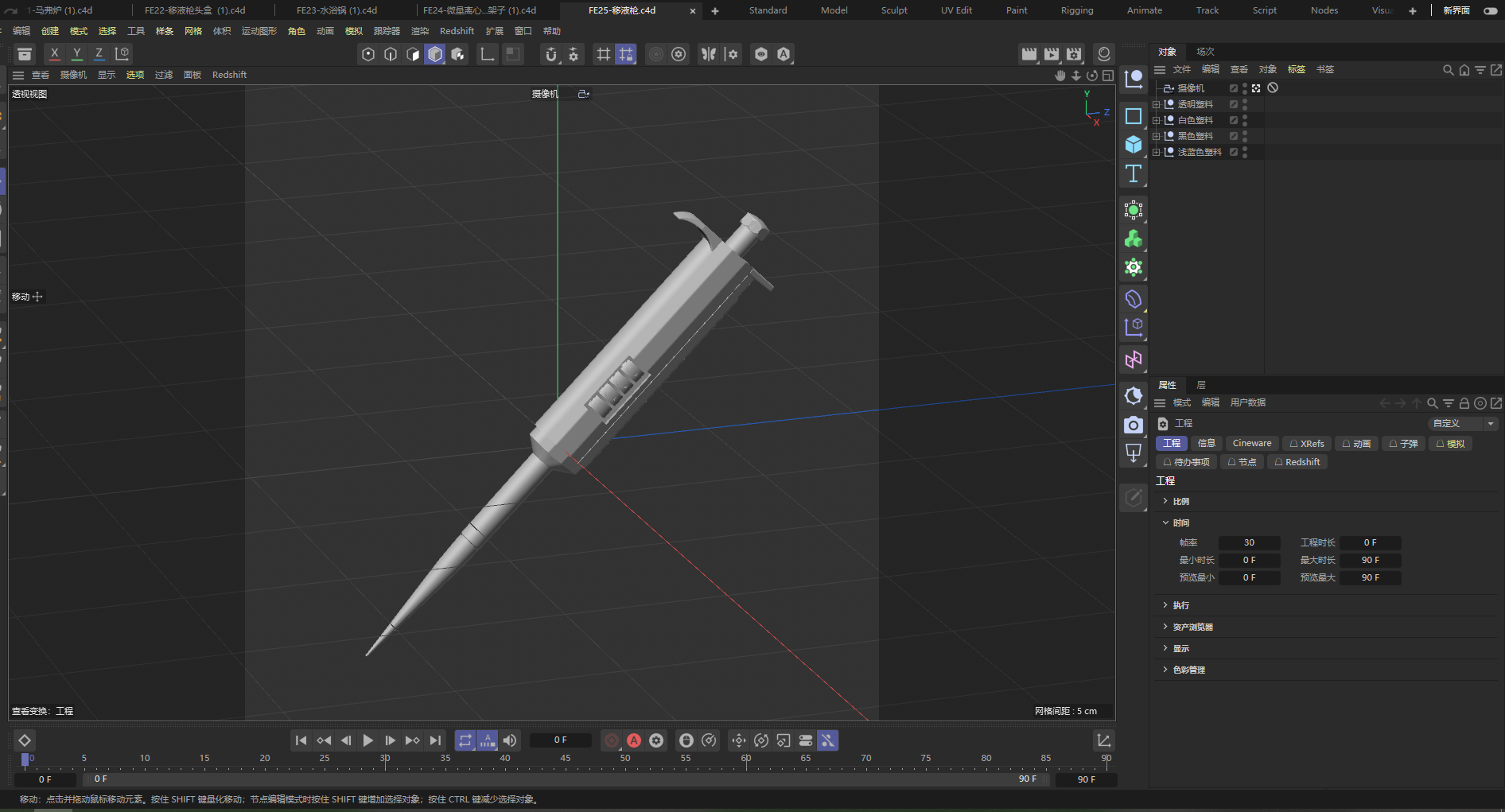Click frame 45 on timeline ruler
The height and width of the screenshot is (812, 1505).
566,759
